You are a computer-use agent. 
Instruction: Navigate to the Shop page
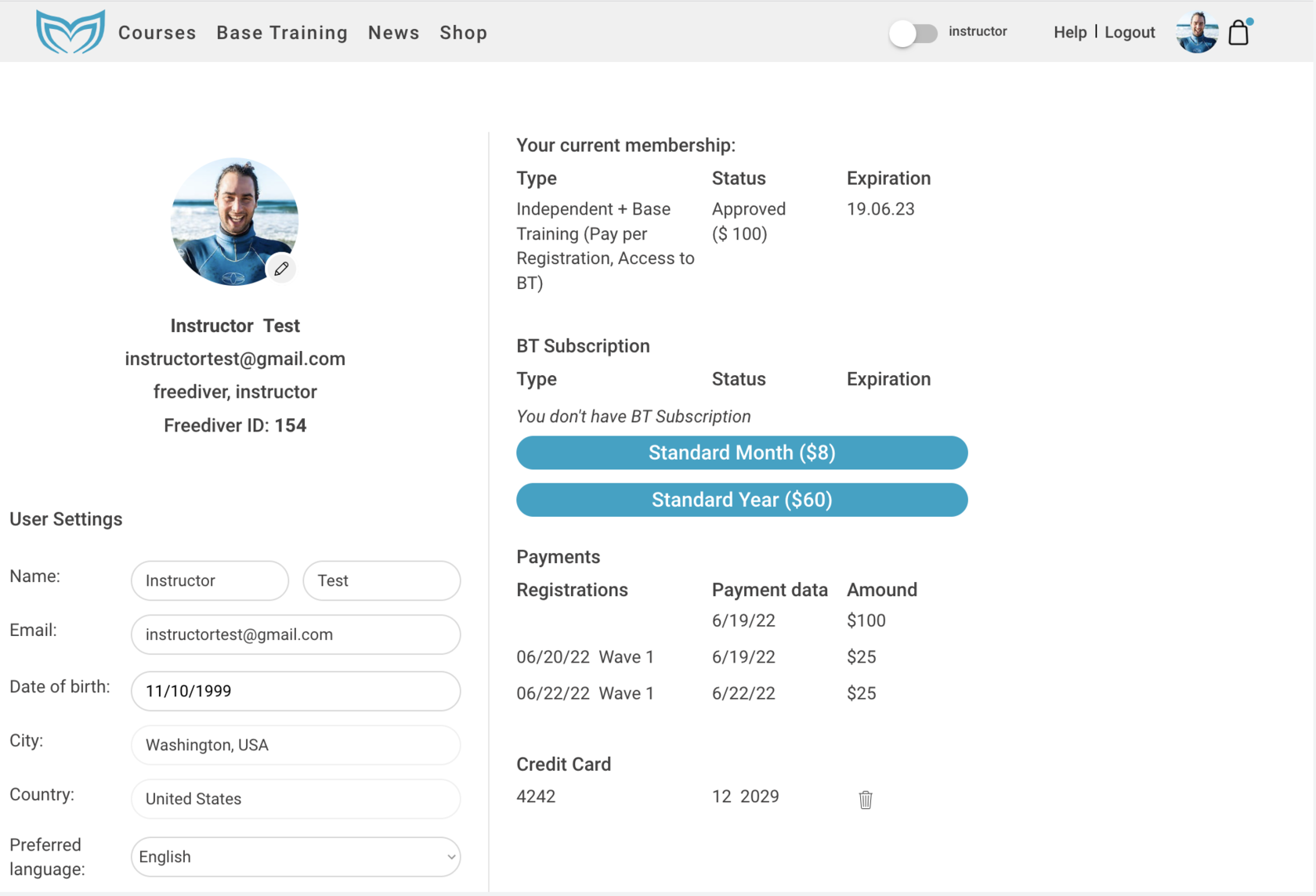tap(464, 33)
